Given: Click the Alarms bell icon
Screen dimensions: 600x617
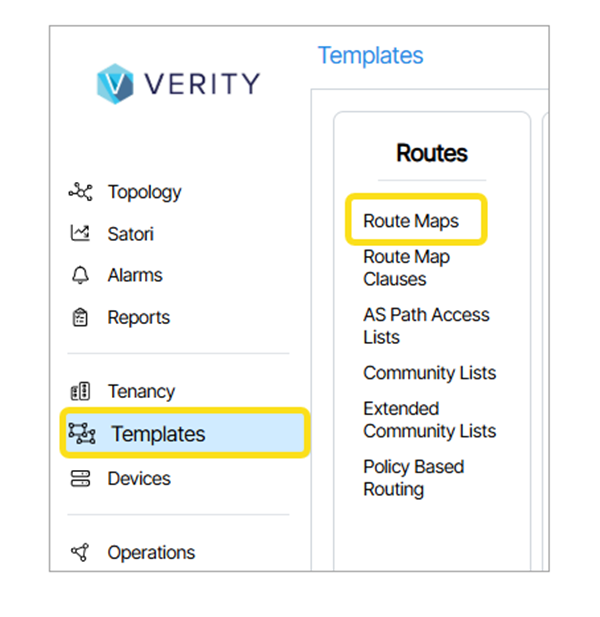Looking at the screenshot, I should pos(80,275).
